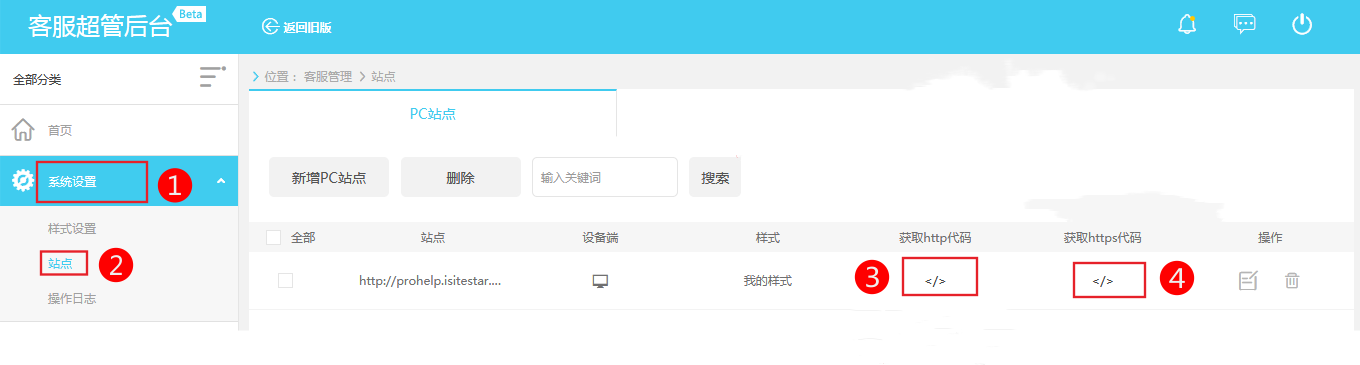Open the notification bell icon
Image resolution: width=1360 pixels, height=365 pixels.
(1187, 24)
